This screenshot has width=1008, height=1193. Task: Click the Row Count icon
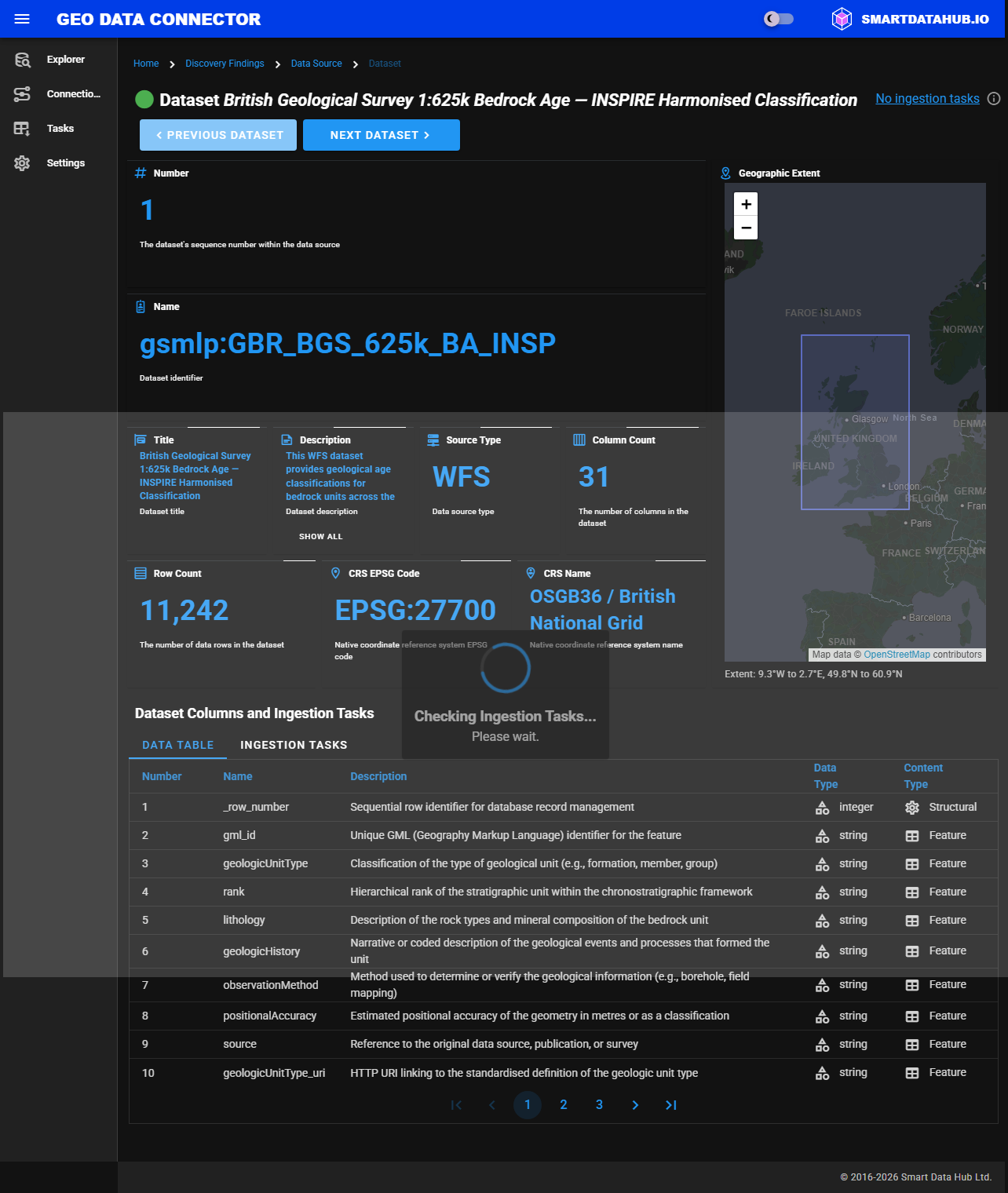pyautogui.click(x=141, y=574)
